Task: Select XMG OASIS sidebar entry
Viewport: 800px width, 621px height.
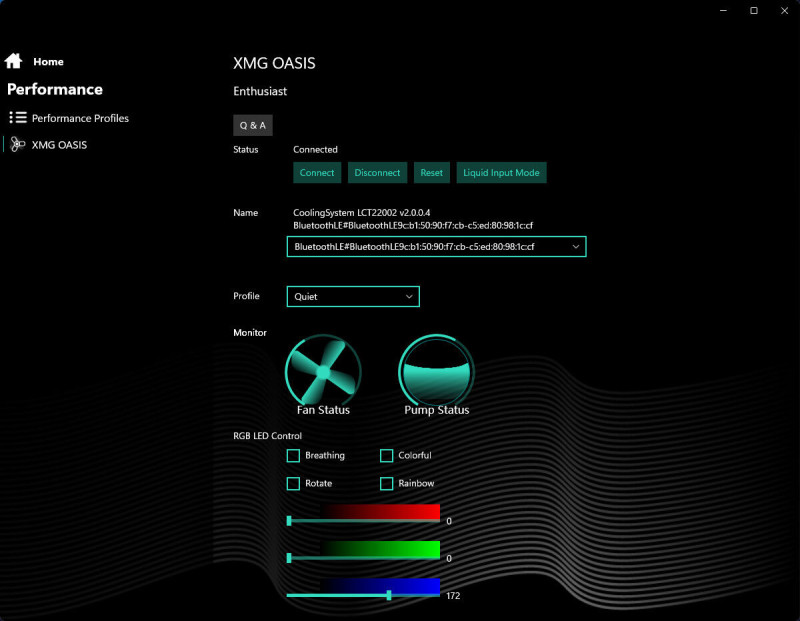Action: (x=59, y=145)
